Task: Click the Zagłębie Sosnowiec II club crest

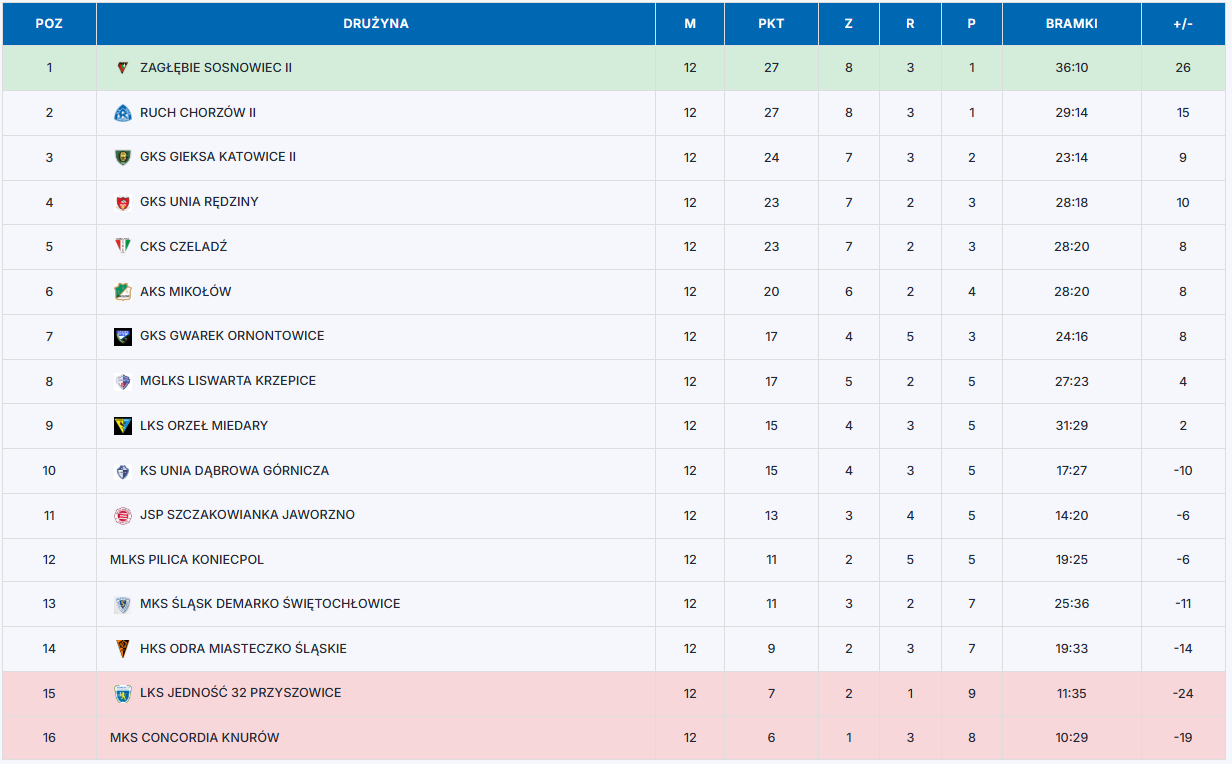Action: pos(123,68)
